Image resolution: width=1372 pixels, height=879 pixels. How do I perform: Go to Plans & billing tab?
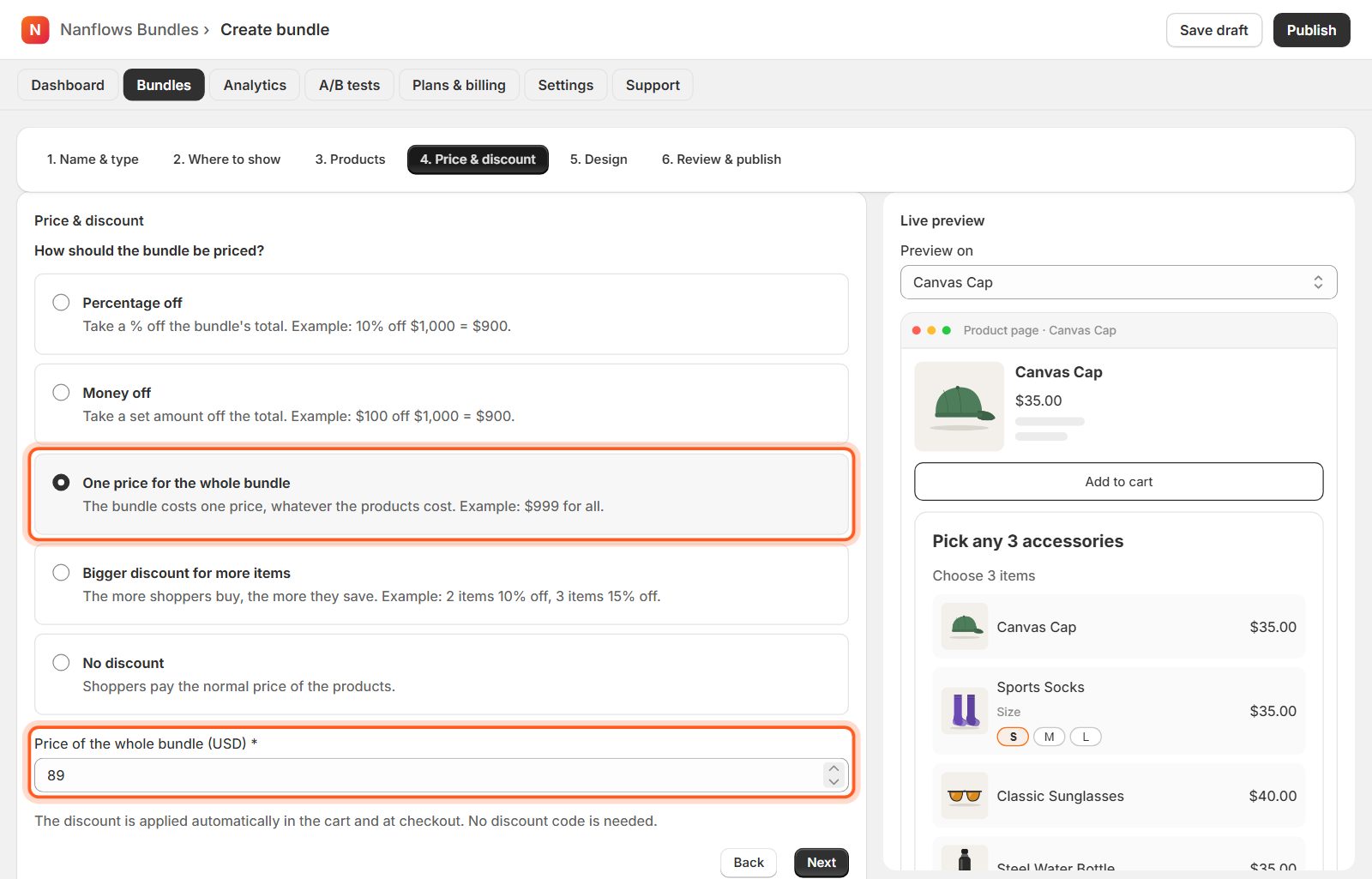(x=459, y=85)
